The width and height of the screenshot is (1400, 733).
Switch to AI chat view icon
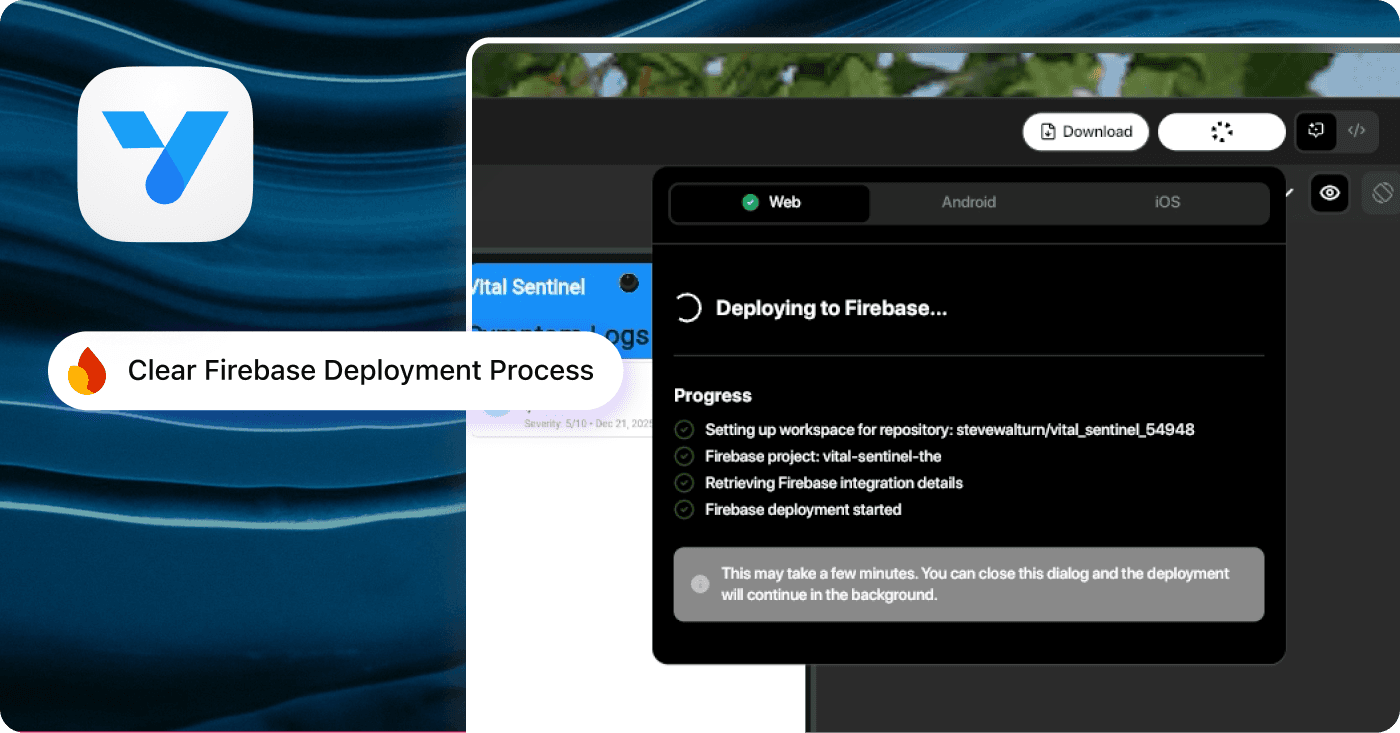tap(1316, 130)
